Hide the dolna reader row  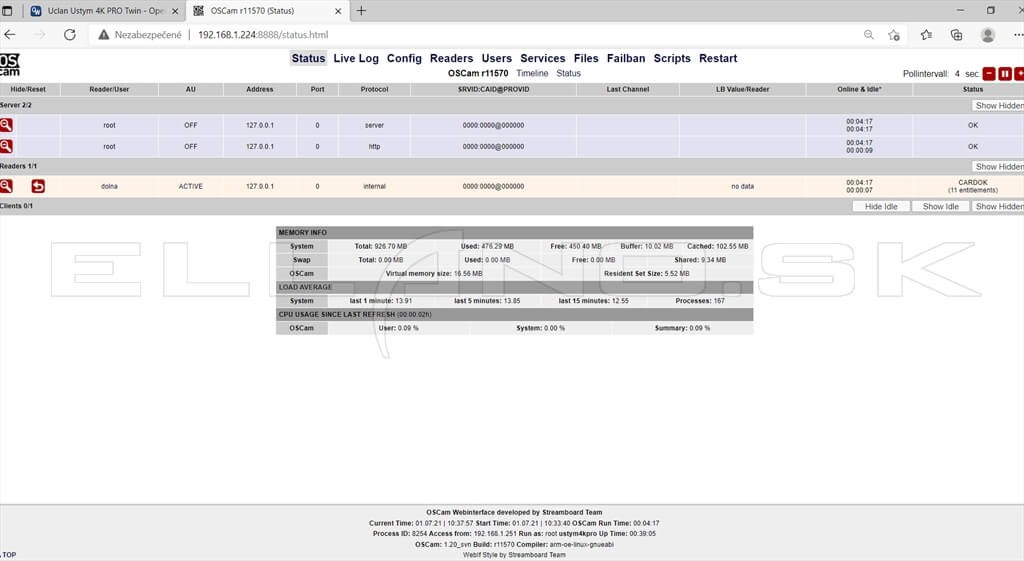pos(6,186)
